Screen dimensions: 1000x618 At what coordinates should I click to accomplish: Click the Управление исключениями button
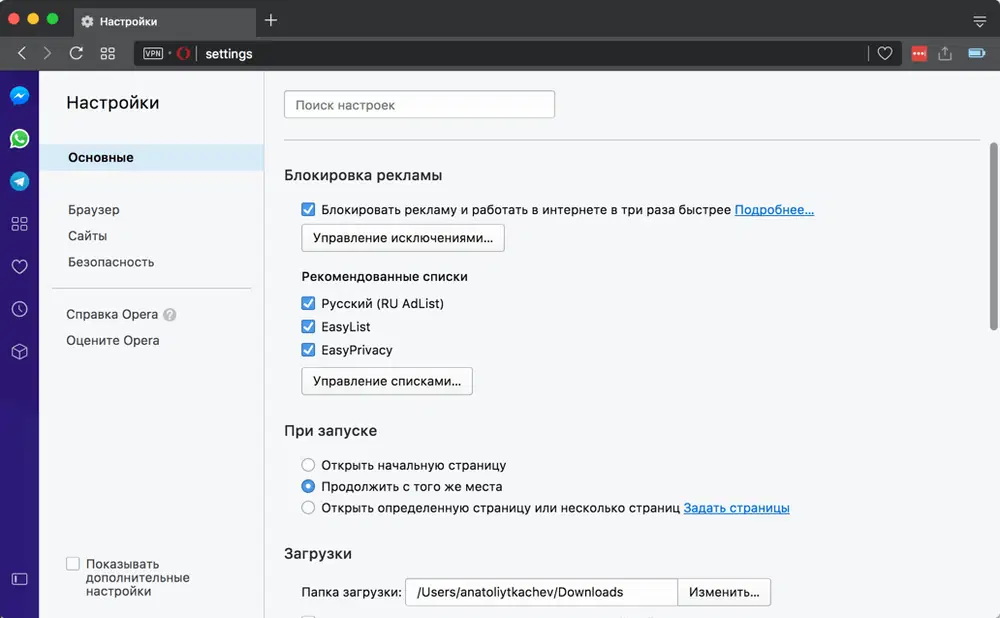pyautogui.click(x=403, y=238)
